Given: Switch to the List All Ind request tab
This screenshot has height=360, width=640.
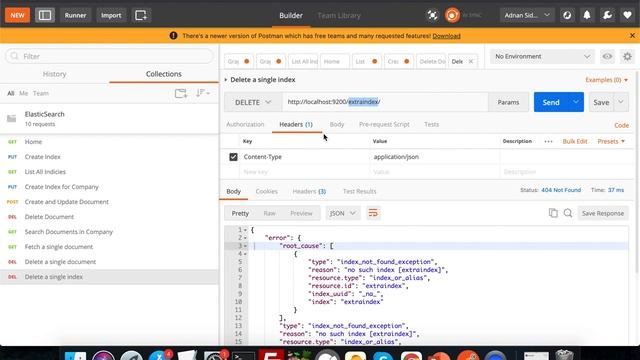Looking at the screenshot, I should (304, 61).
